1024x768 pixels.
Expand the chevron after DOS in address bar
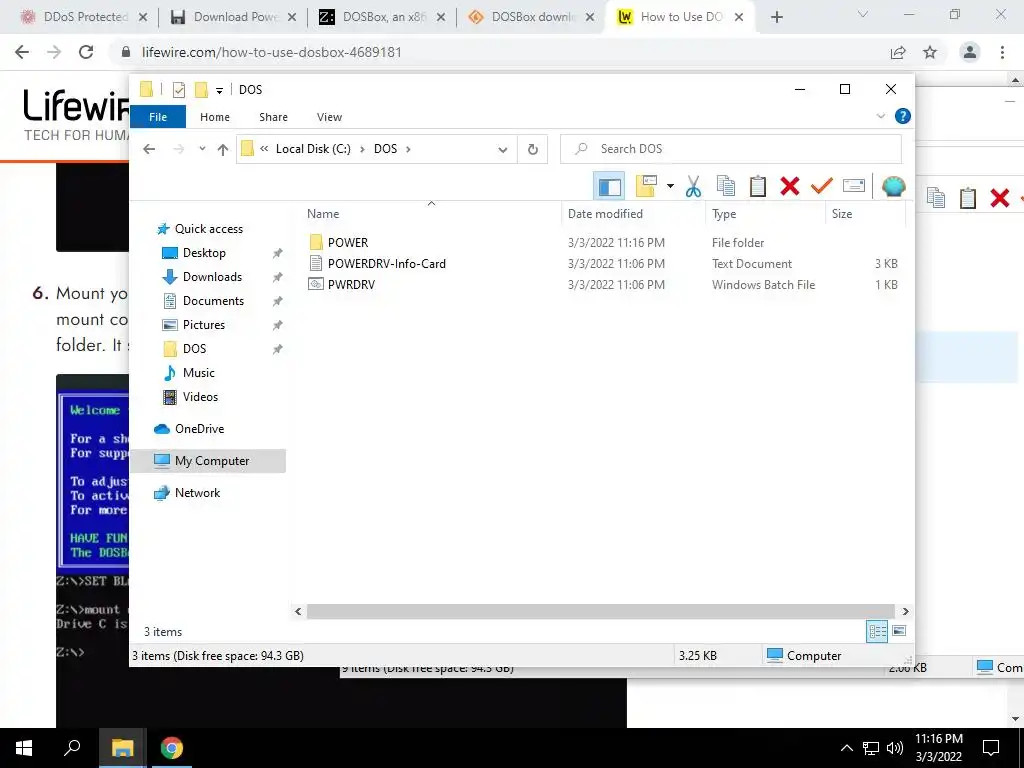click(x=408, y=149)
